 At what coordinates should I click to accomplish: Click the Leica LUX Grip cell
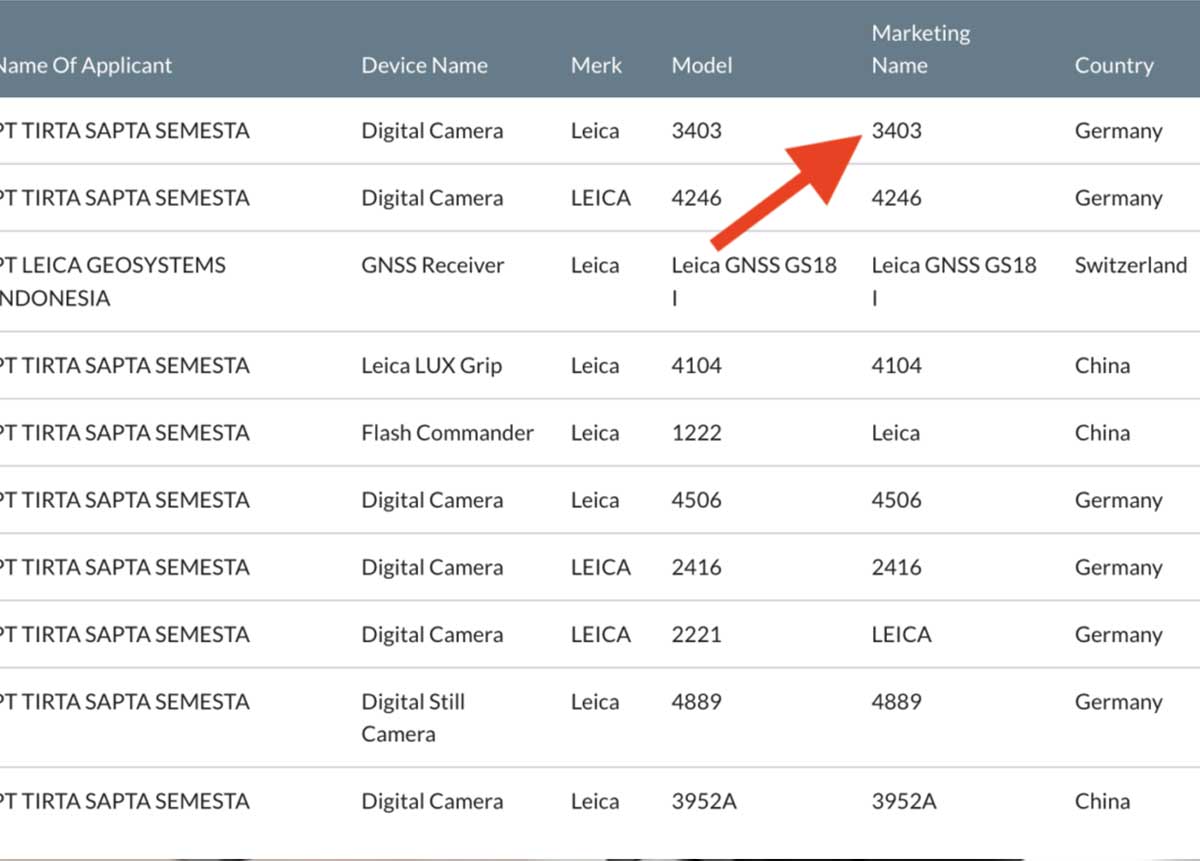431,366
